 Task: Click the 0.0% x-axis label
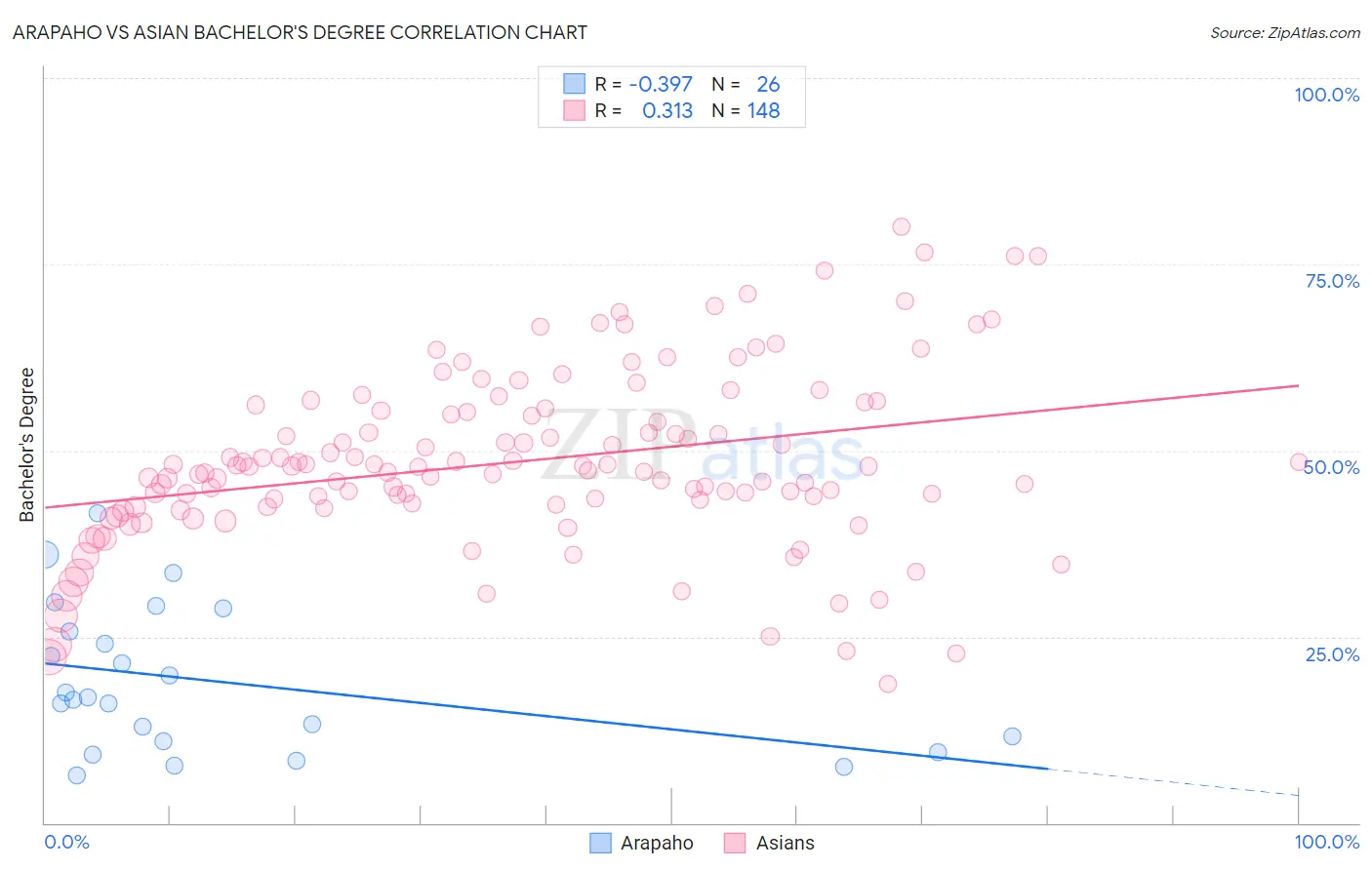pos(66,842)
